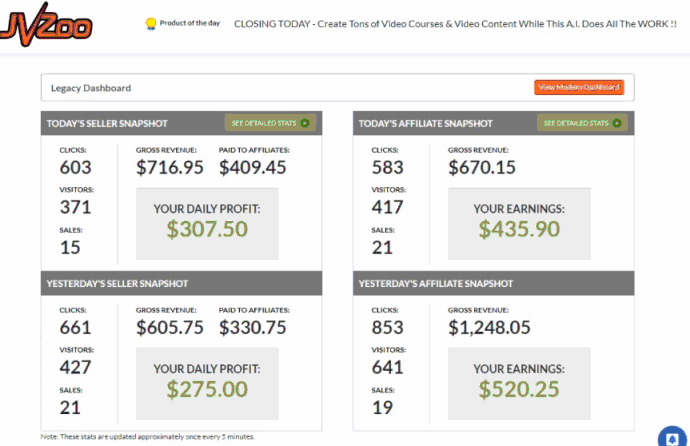Click today's seller clicks count 603
The width and height of the screenshot is (690, 446).
coord(76,168)
